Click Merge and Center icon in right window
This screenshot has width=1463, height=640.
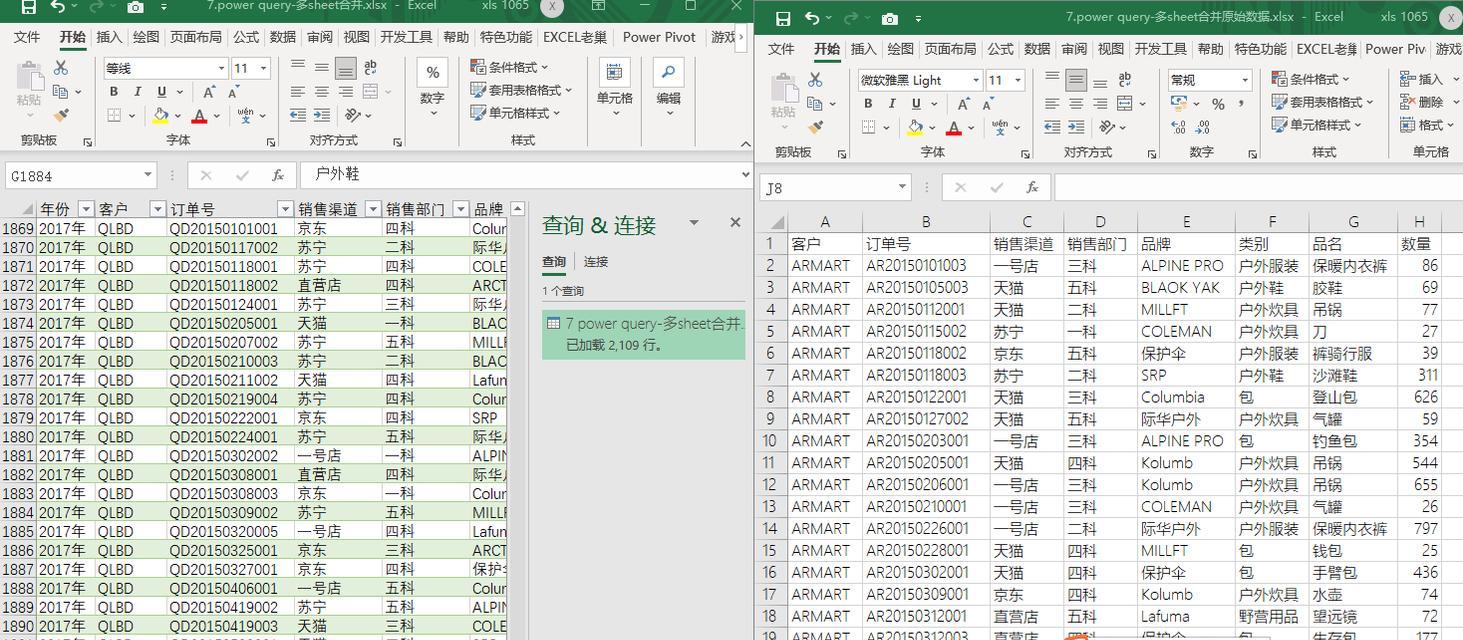click(1124, 104)
